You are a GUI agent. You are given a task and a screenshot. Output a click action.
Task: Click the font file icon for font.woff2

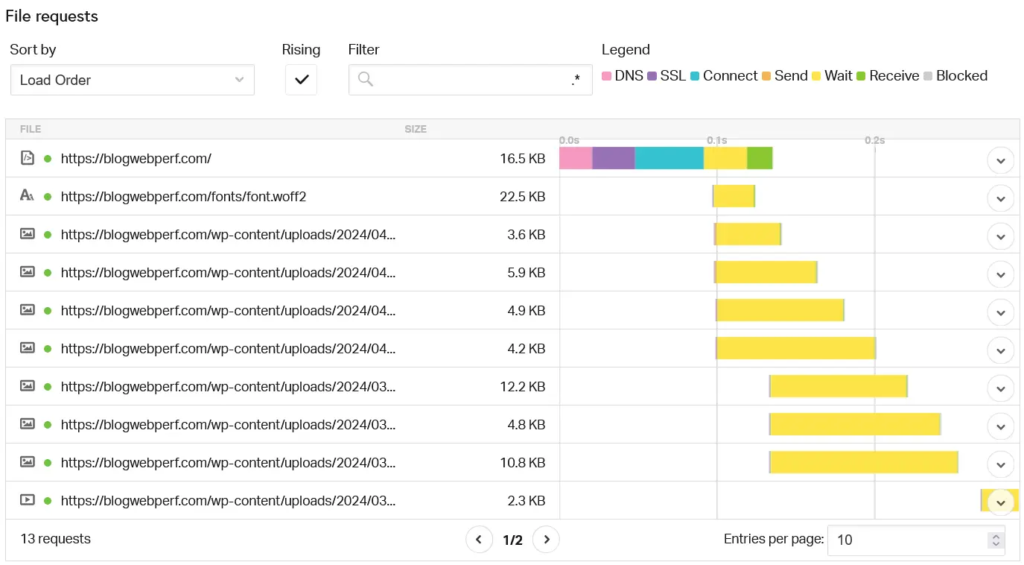pos(27,196)
